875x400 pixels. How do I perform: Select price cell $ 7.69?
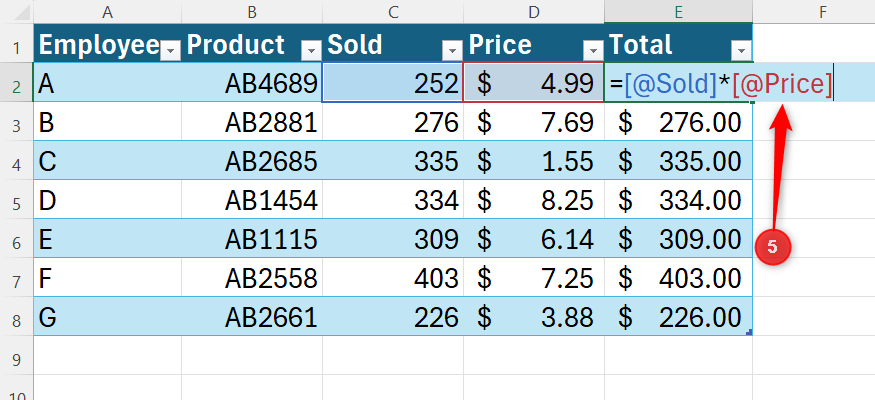534,121
